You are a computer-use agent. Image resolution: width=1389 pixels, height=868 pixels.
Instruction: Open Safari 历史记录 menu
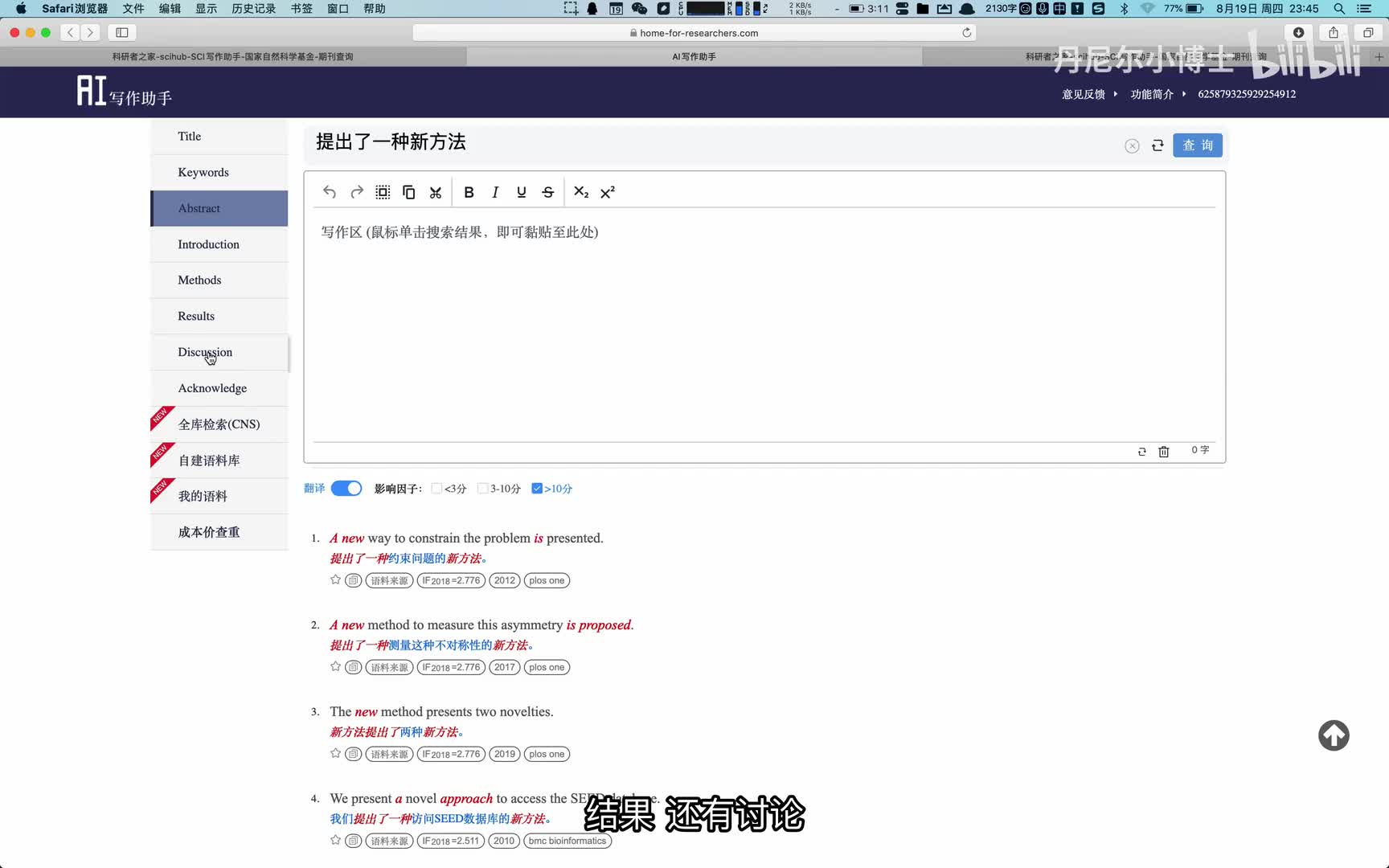click(253, 9)
